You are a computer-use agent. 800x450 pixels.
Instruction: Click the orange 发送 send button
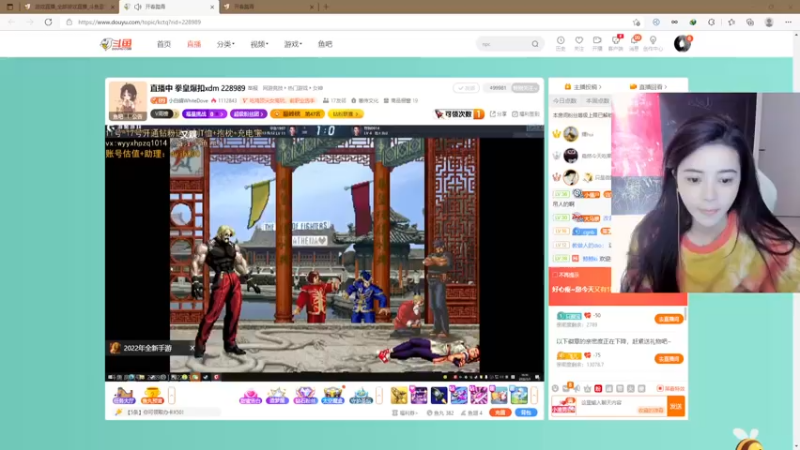point(676,406)
